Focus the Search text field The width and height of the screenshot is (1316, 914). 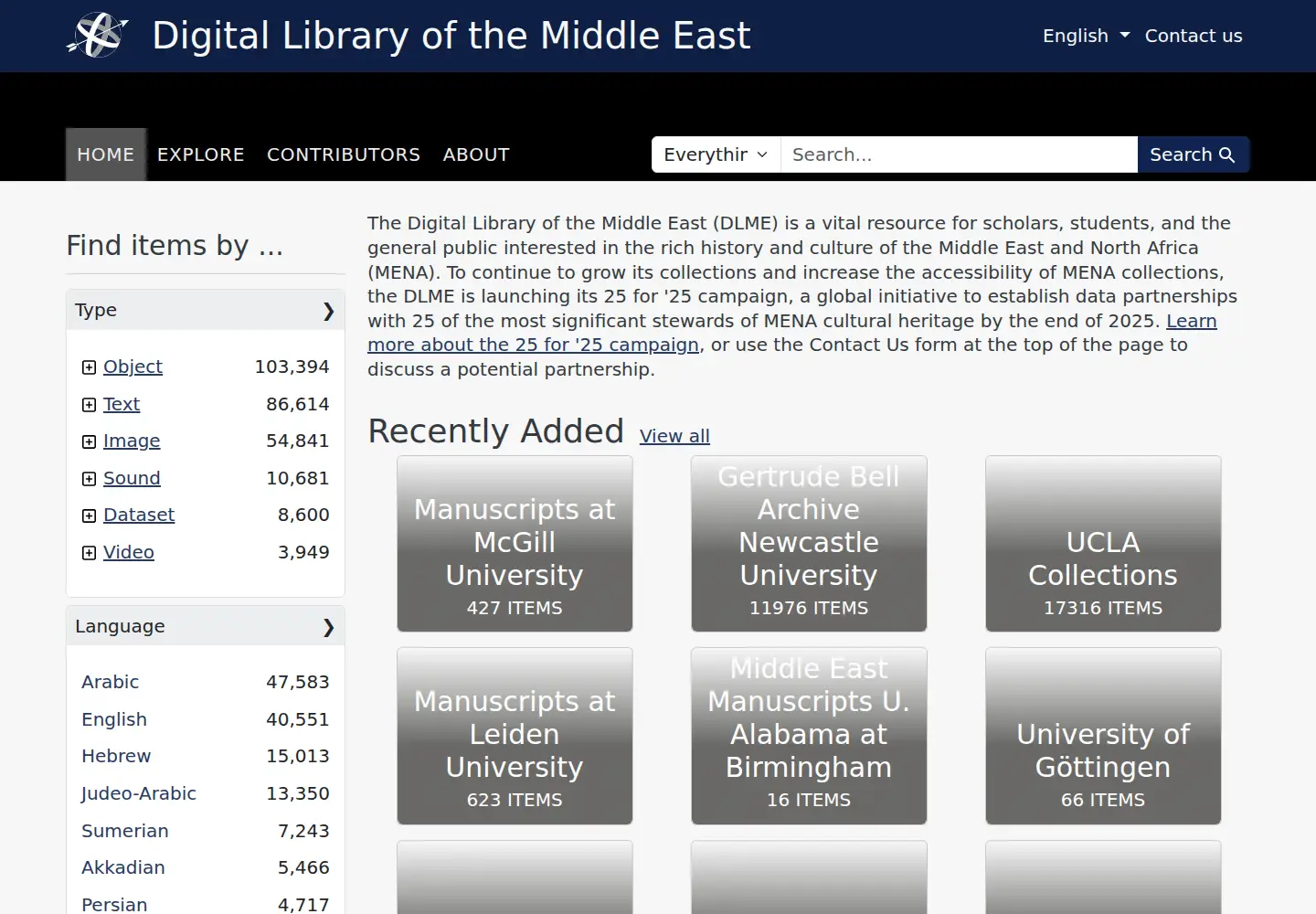[959, 154]
